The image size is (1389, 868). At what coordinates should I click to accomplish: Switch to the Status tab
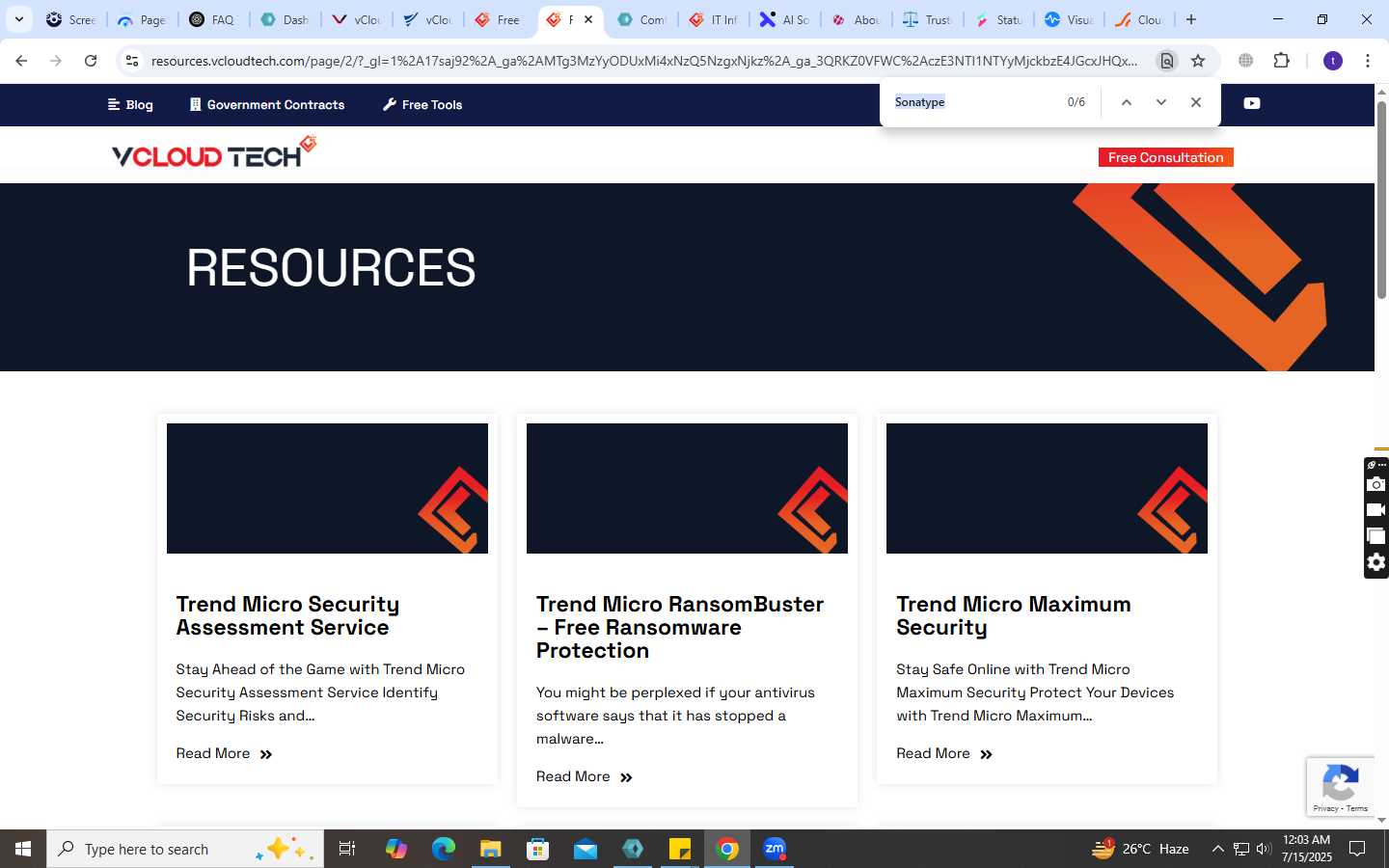998,19
